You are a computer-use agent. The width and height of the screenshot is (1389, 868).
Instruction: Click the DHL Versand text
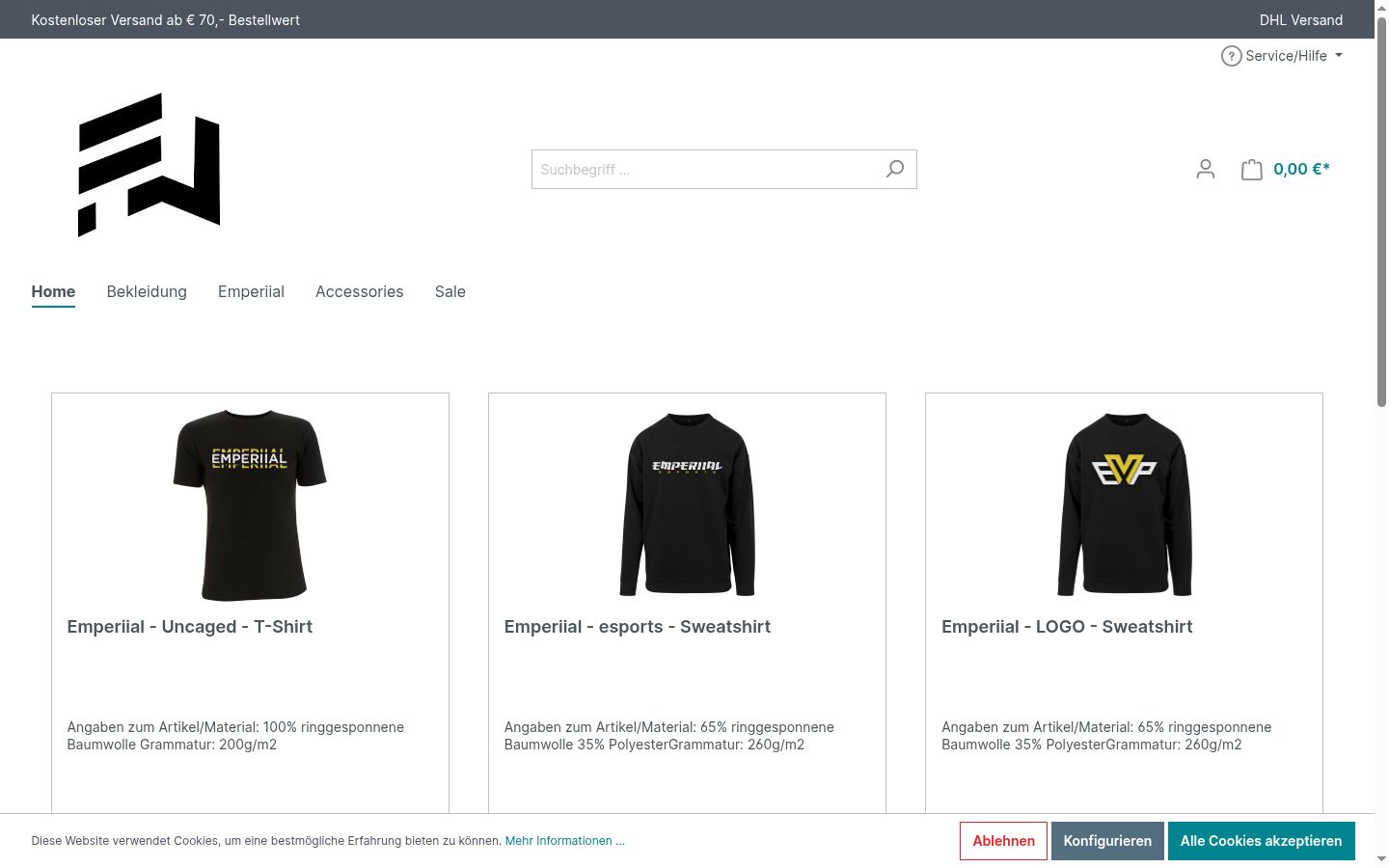pos(1300,19)
